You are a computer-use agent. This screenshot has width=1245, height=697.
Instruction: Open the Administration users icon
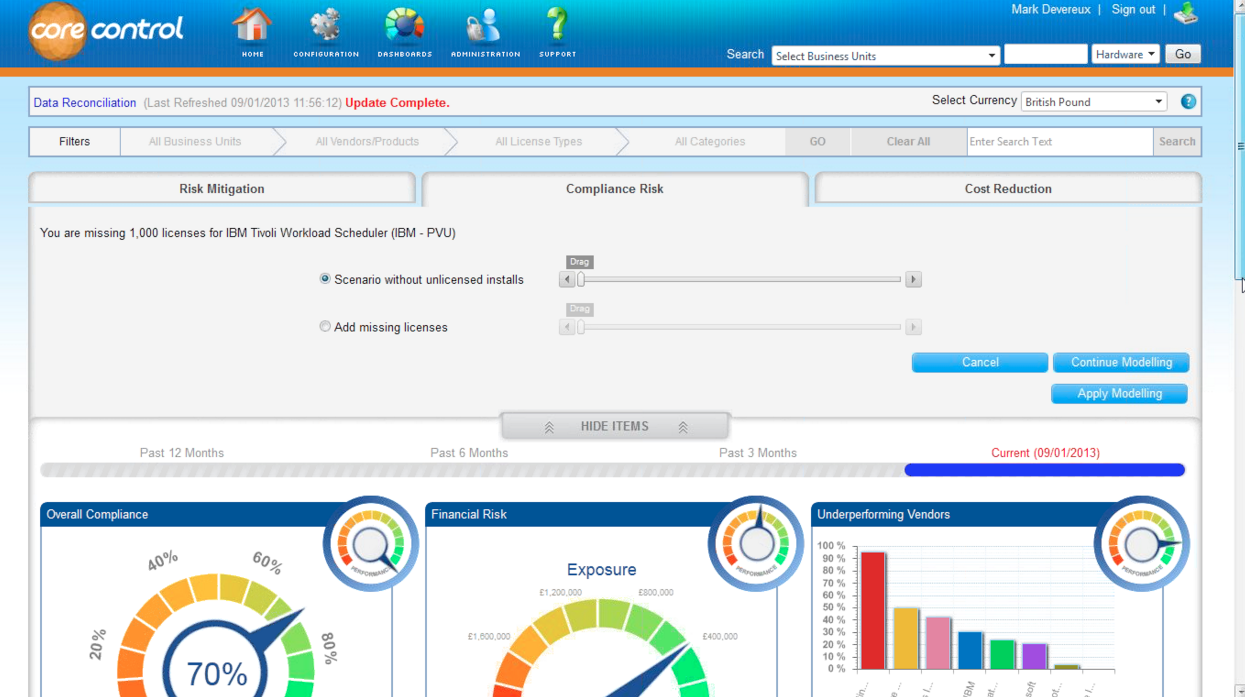point(485,31)
